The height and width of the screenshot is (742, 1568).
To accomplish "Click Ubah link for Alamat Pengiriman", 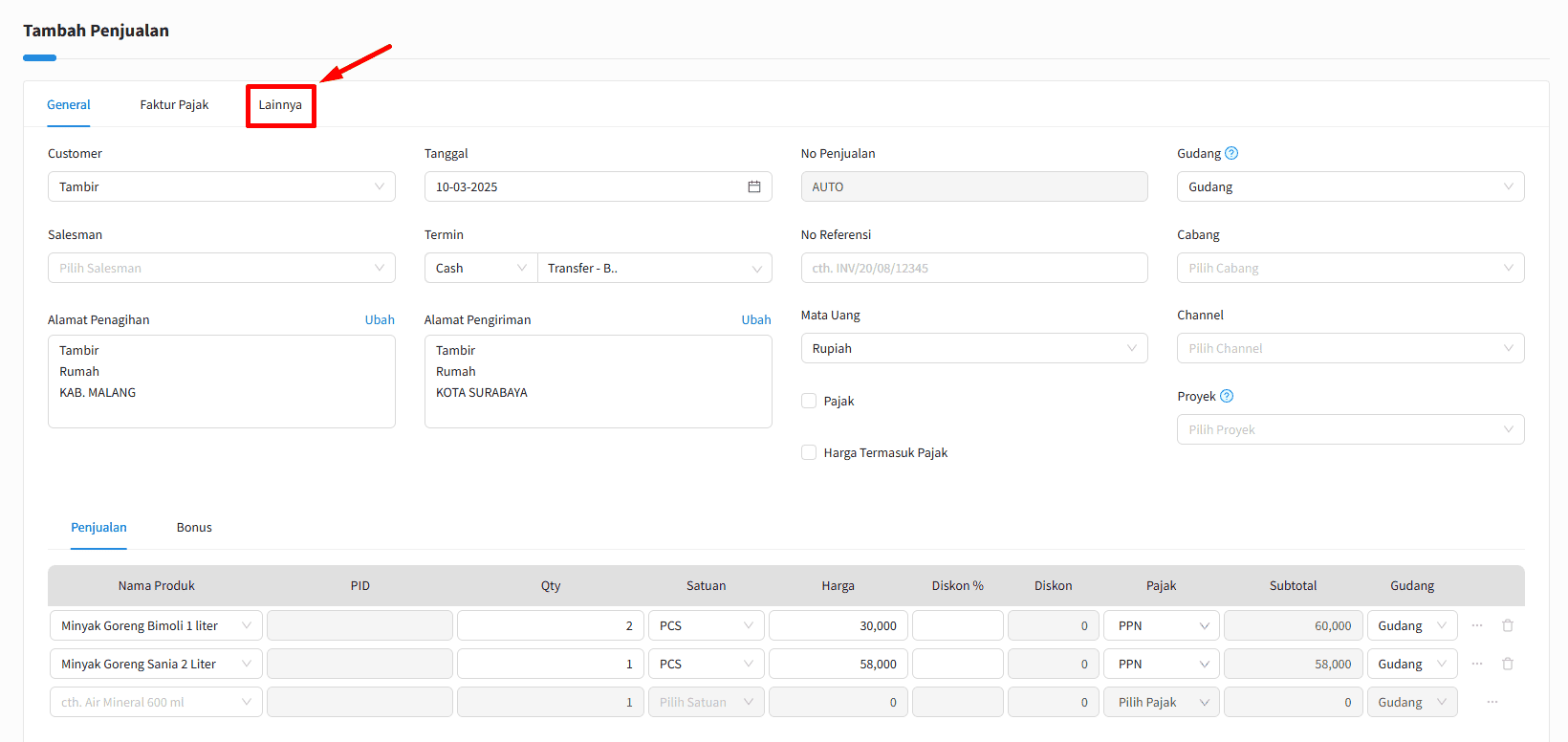I will point(755,319).
